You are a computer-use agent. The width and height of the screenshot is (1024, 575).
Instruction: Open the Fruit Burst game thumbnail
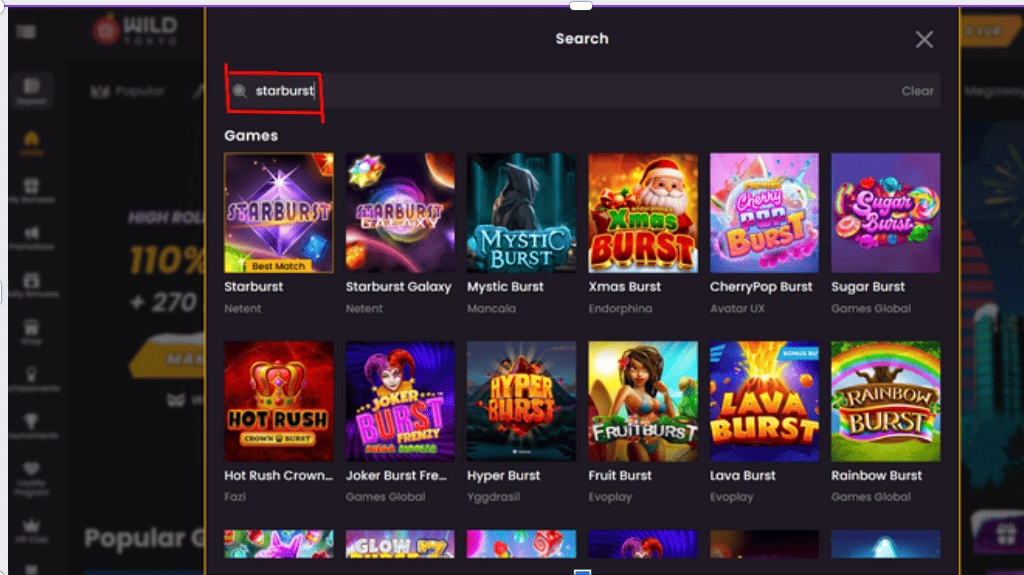point(643,401)
